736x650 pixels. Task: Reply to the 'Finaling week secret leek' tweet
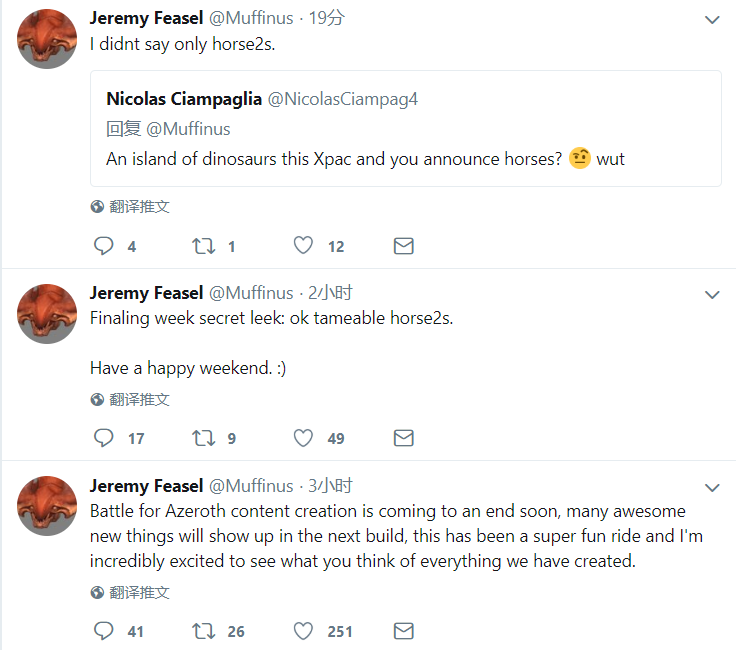click(x=105, y=438)
